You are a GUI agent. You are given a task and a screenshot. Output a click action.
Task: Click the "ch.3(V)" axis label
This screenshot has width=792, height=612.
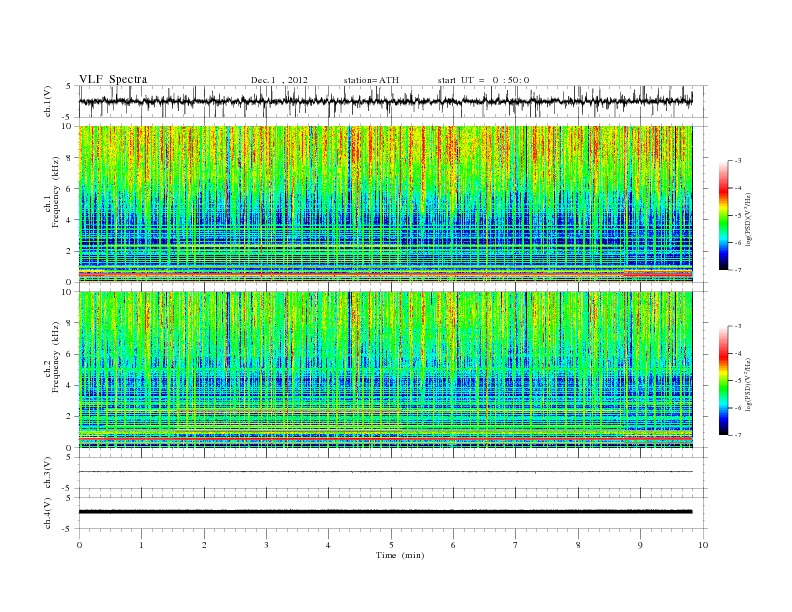pyautogui.click(x=48, y=473)
